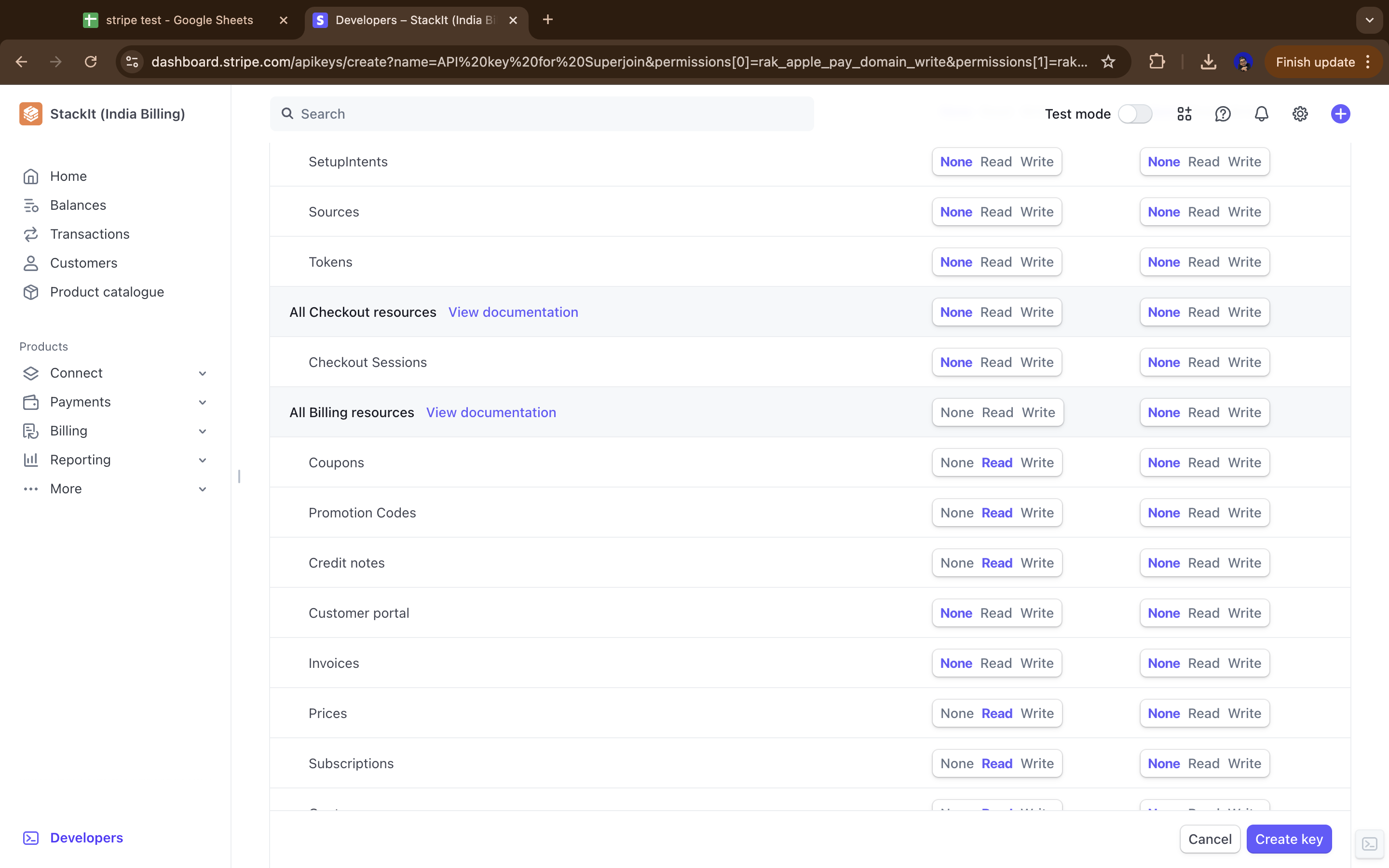Bookmark page with star icon
The height and width of the screenshot is (868, 1389).
coord(1108,61)
